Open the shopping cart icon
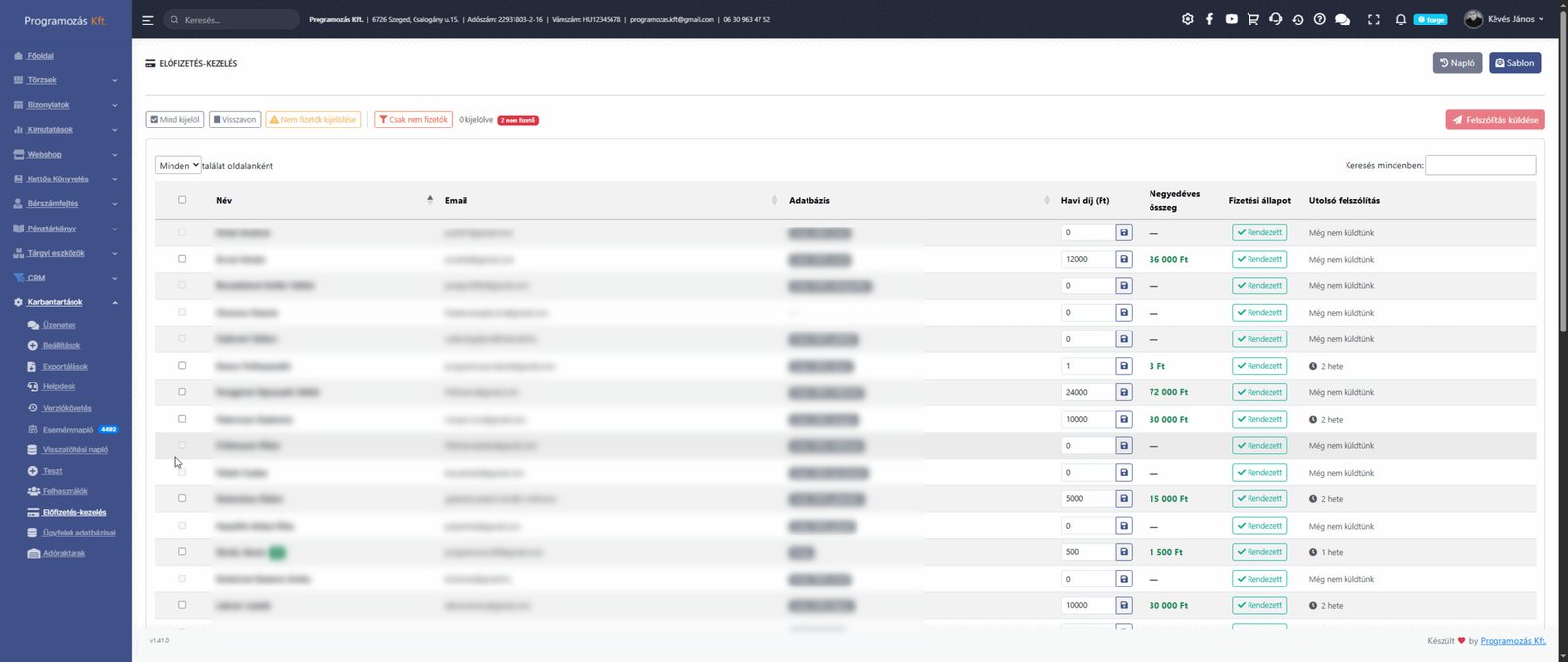The height and width of the screenshot is (662, 1568). coord(1252,19)
